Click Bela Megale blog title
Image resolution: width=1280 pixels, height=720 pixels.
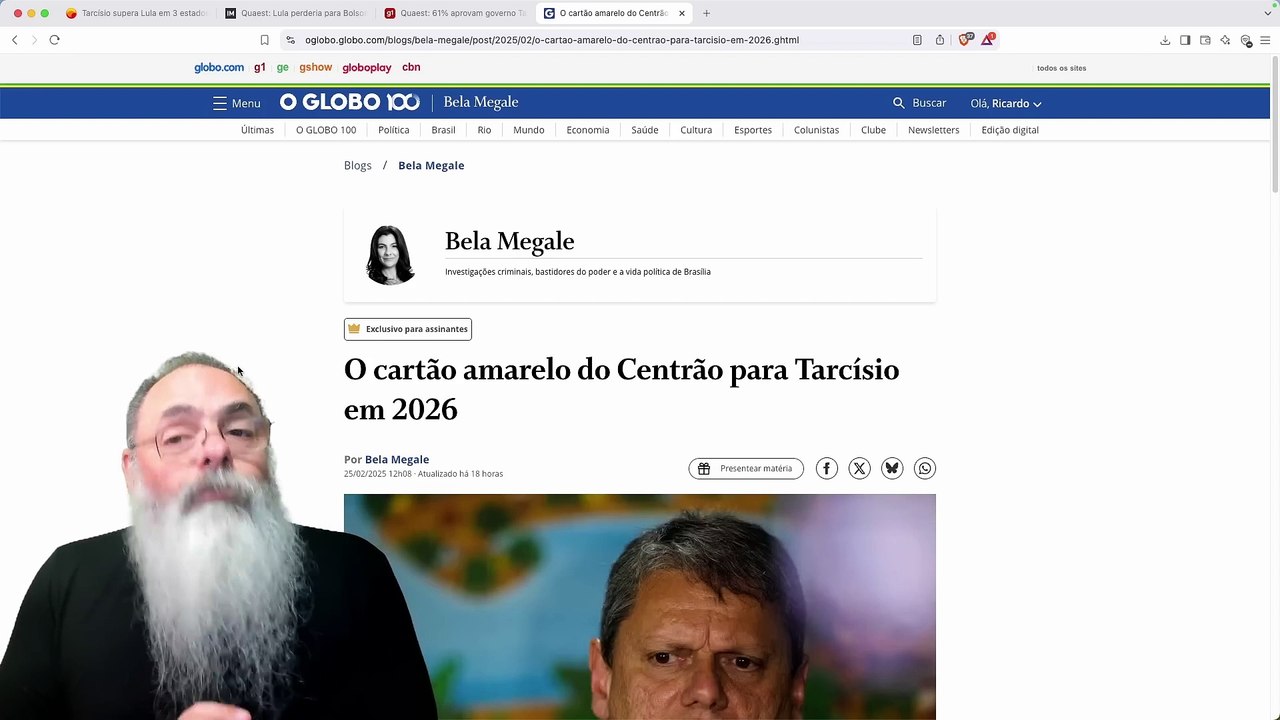[509, 241]
